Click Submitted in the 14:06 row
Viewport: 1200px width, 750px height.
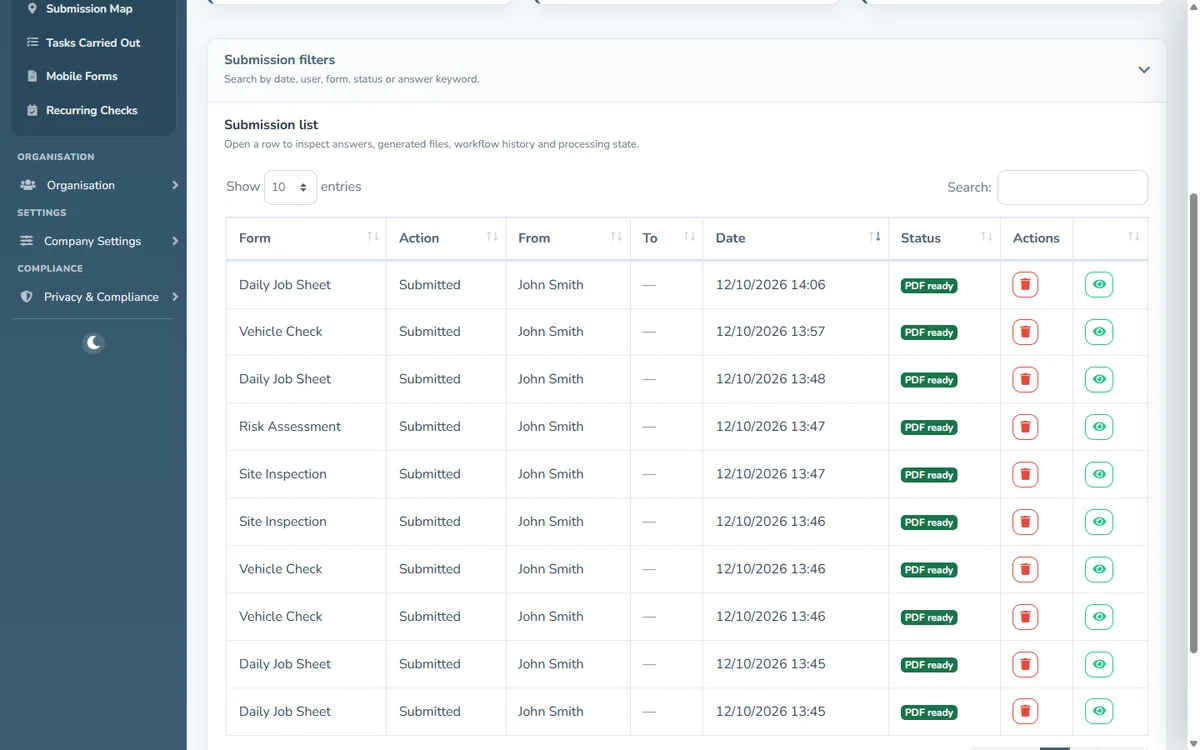(430, 285)
